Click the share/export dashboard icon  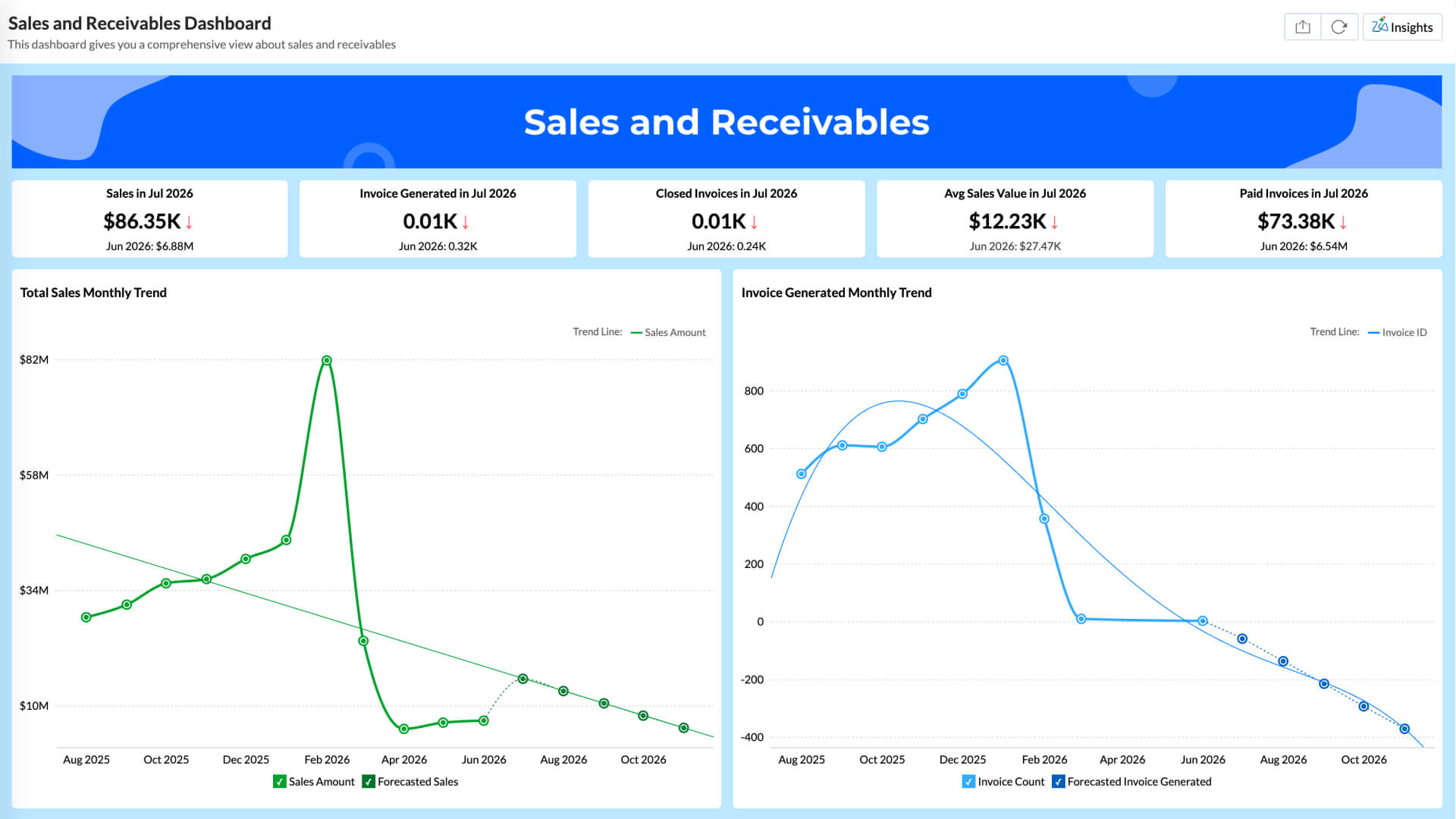click(1302, 27)
